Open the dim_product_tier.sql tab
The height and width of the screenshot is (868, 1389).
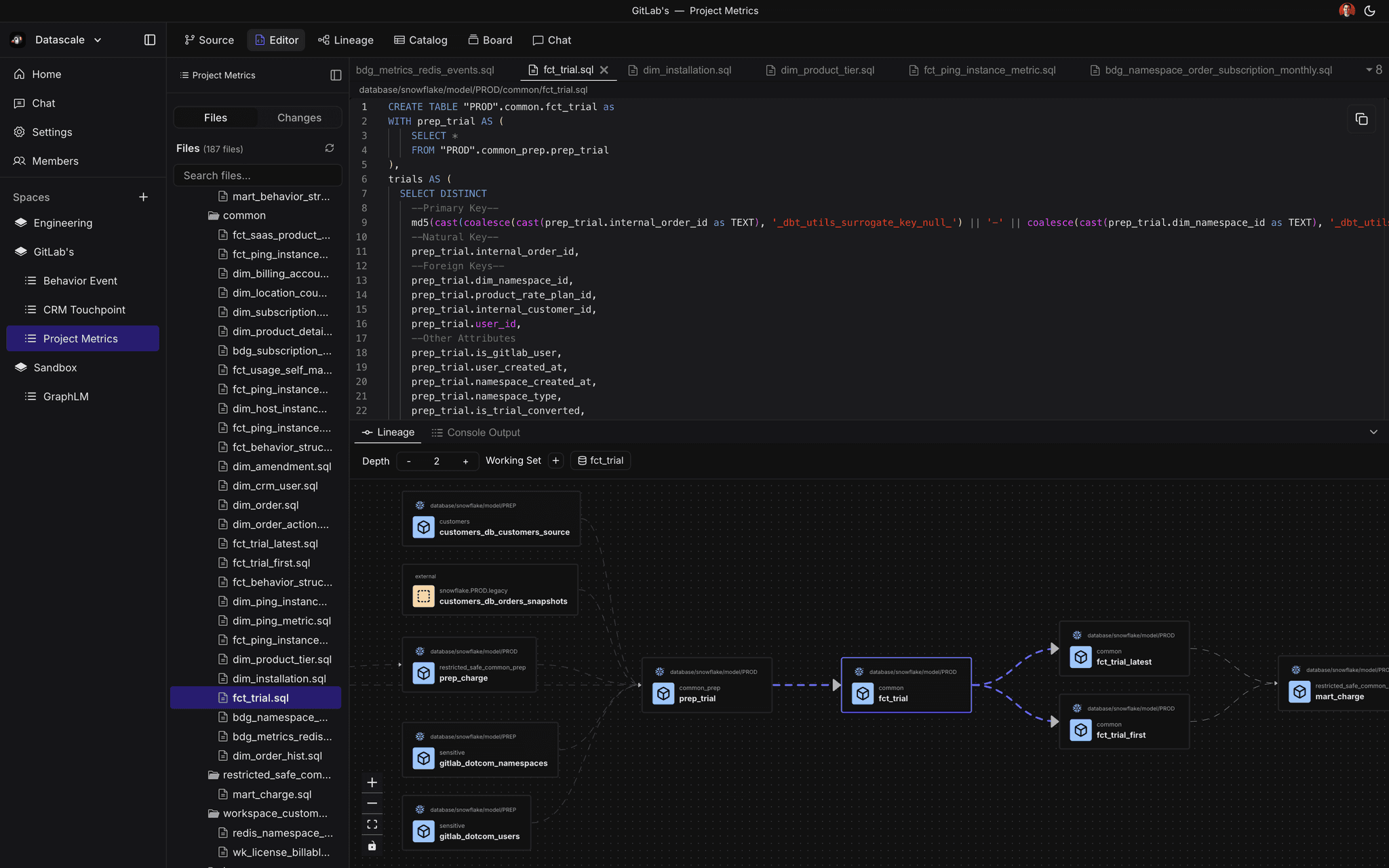pos(826,69)
